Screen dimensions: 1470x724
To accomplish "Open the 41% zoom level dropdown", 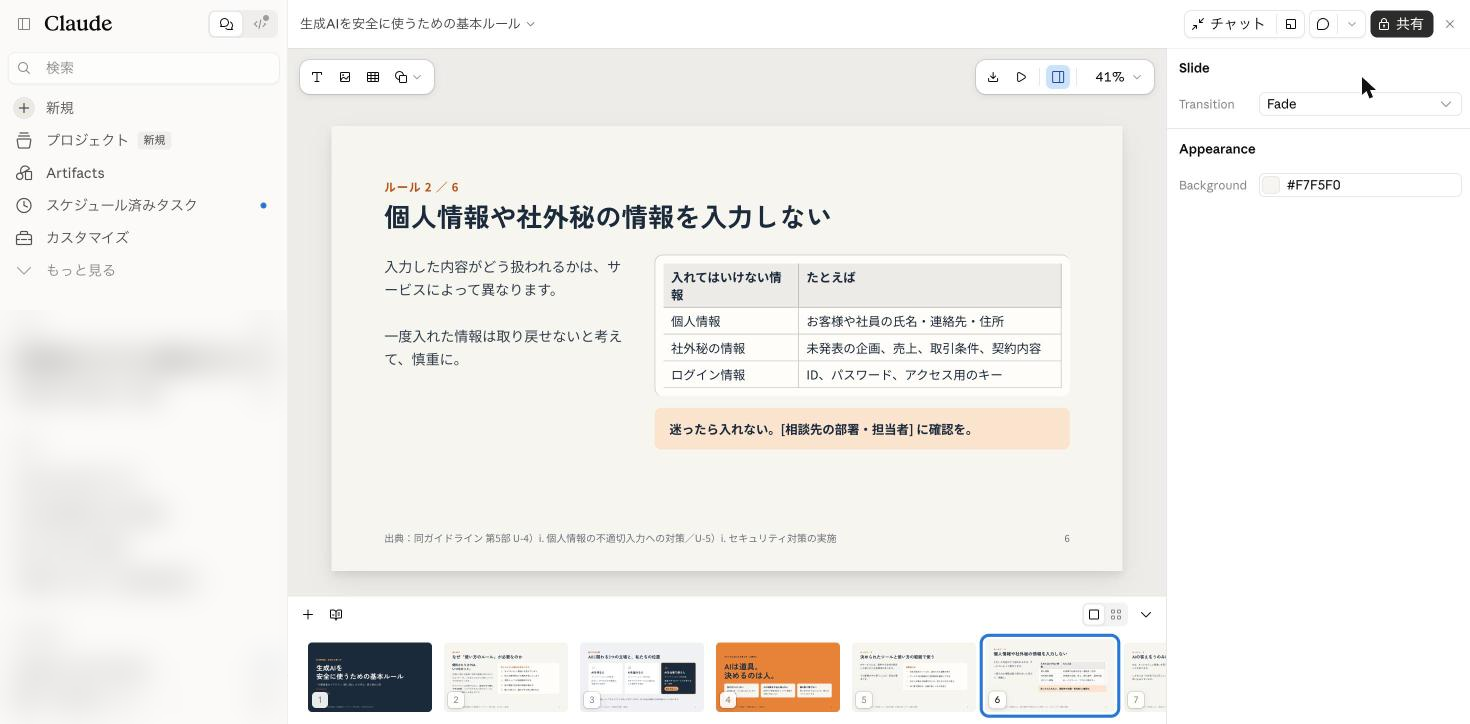I will coord(1117,77).
